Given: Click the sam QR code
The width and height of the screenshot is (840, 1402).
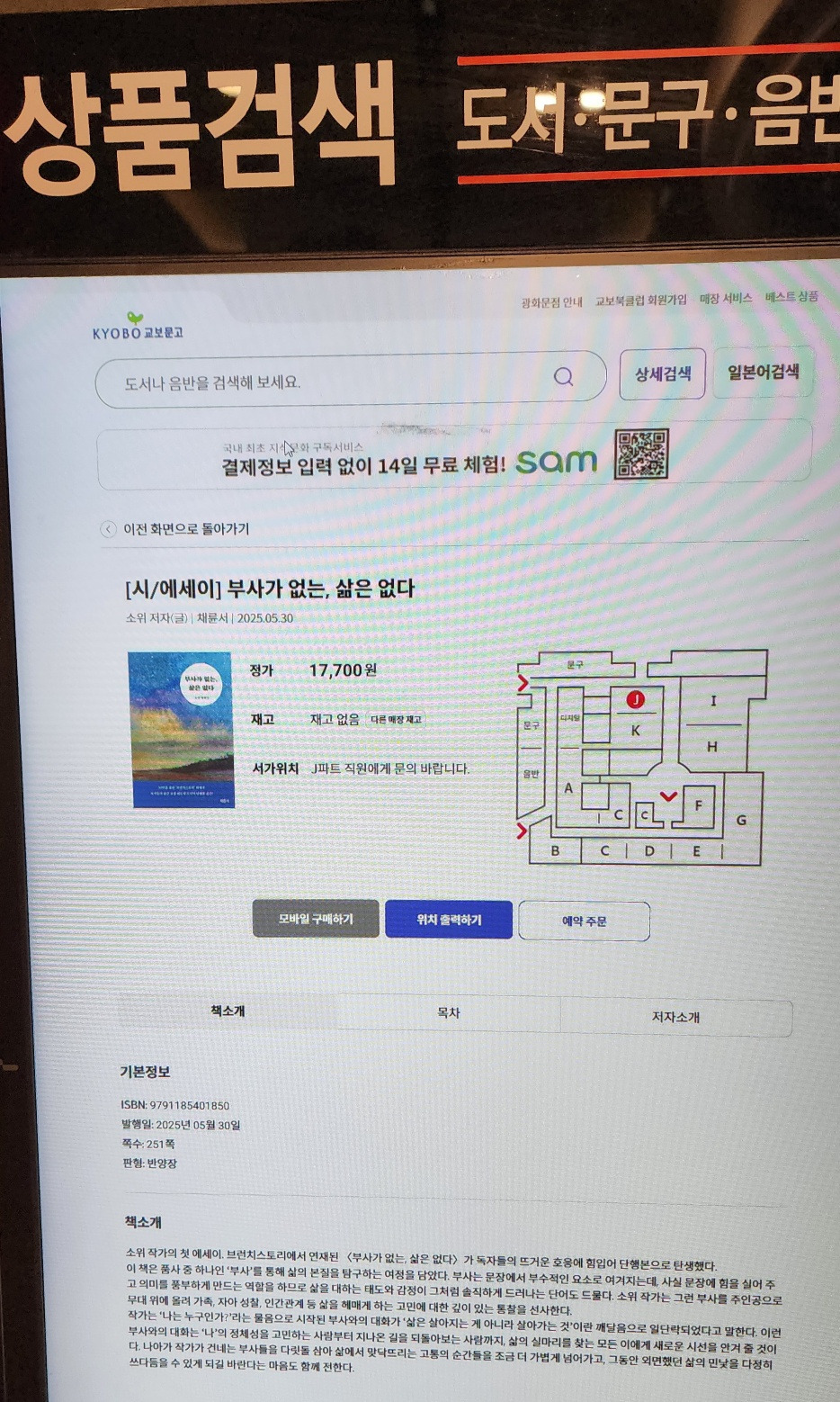Looking at the screenshot, I should coord(641,454).
